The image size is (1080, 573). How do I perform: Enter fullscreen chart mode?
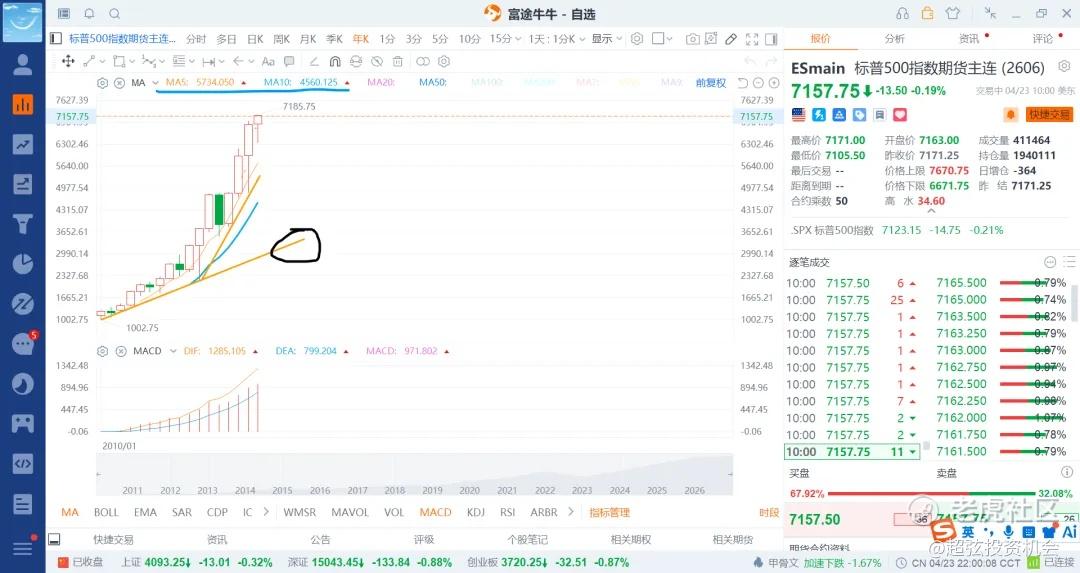coord(751,39)
